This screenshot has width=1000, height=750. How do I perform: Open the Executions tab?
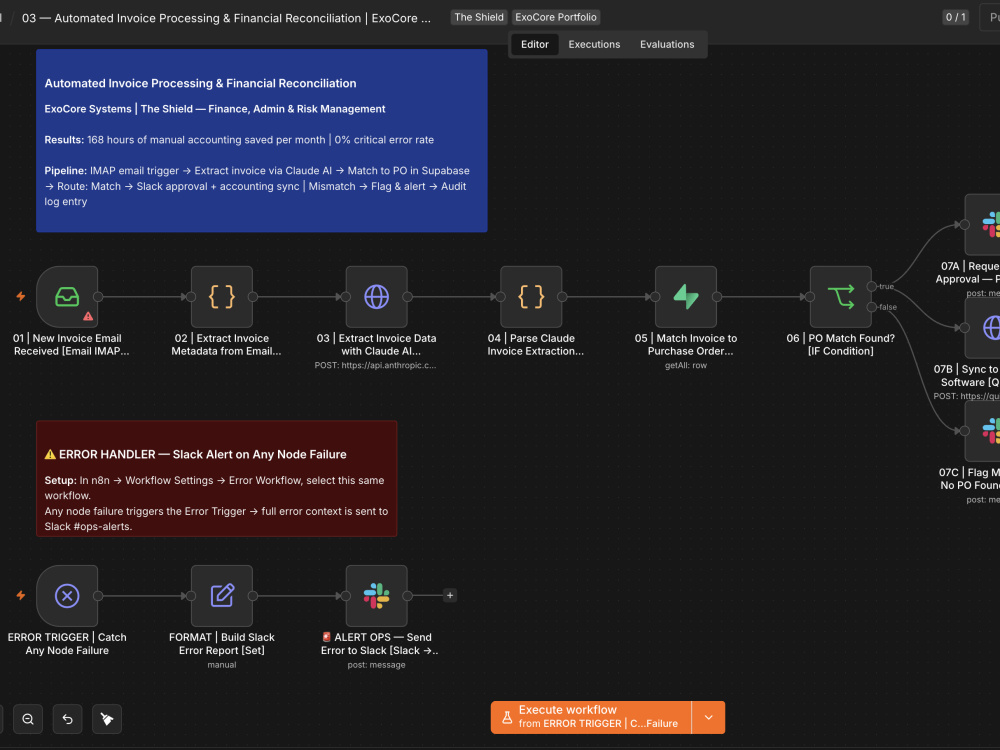[594, 44]
